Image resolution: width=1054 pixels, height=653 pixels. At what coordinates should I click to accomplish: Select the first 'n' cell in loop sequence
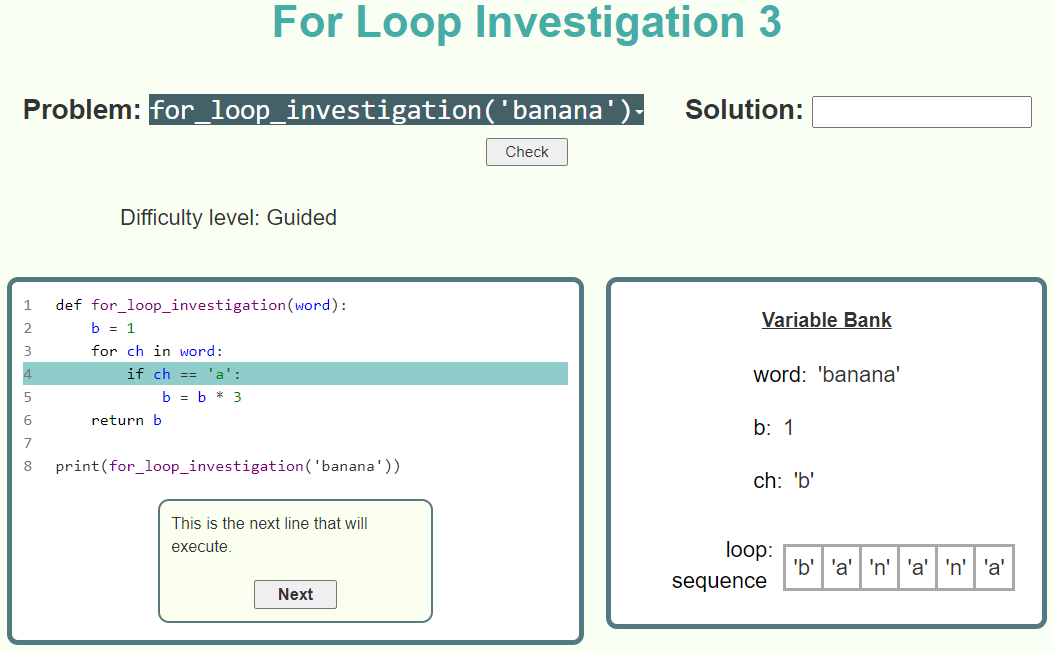tap(879, 567)
